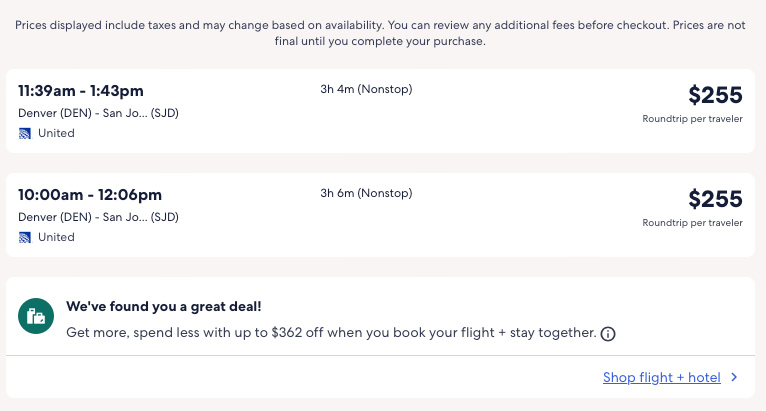The image size is (766, 411).
Task: Click the United airline name on the 11:39am flight
Action: click(x=56, y=133)
